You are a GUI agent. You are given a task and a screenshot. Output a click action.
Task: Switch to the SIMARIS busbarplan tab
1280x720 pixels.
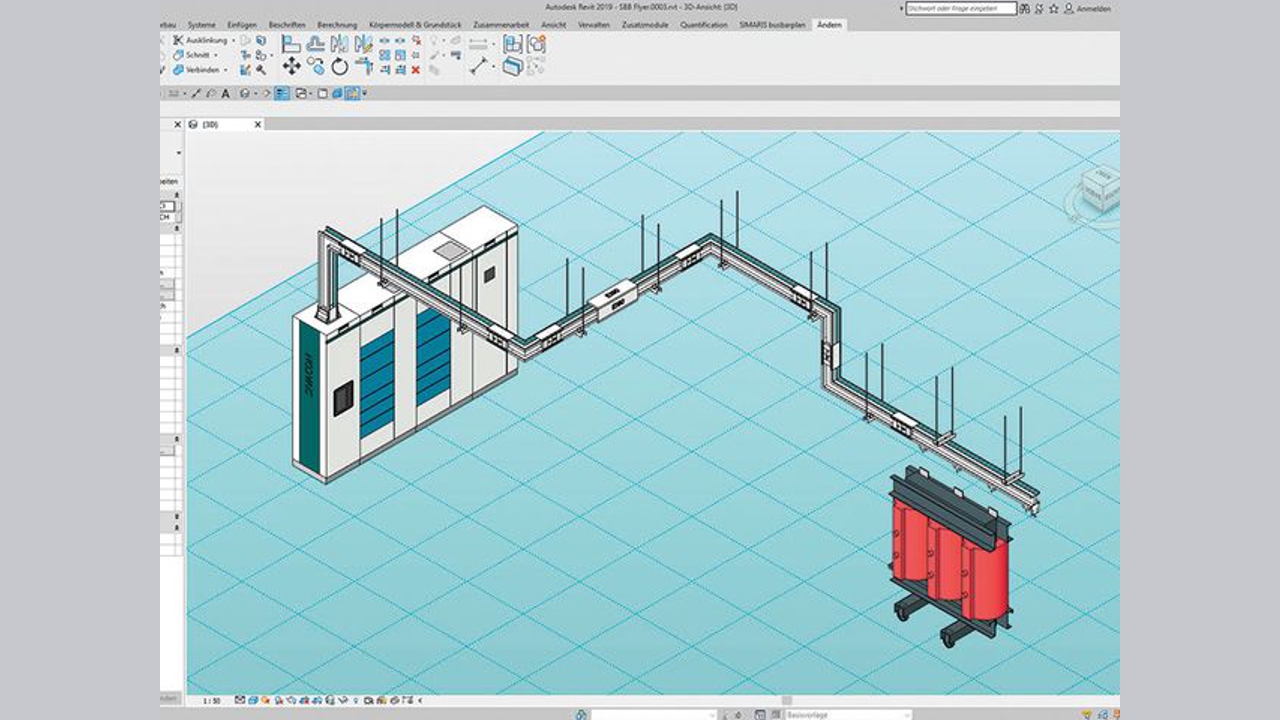pos(773,24)
